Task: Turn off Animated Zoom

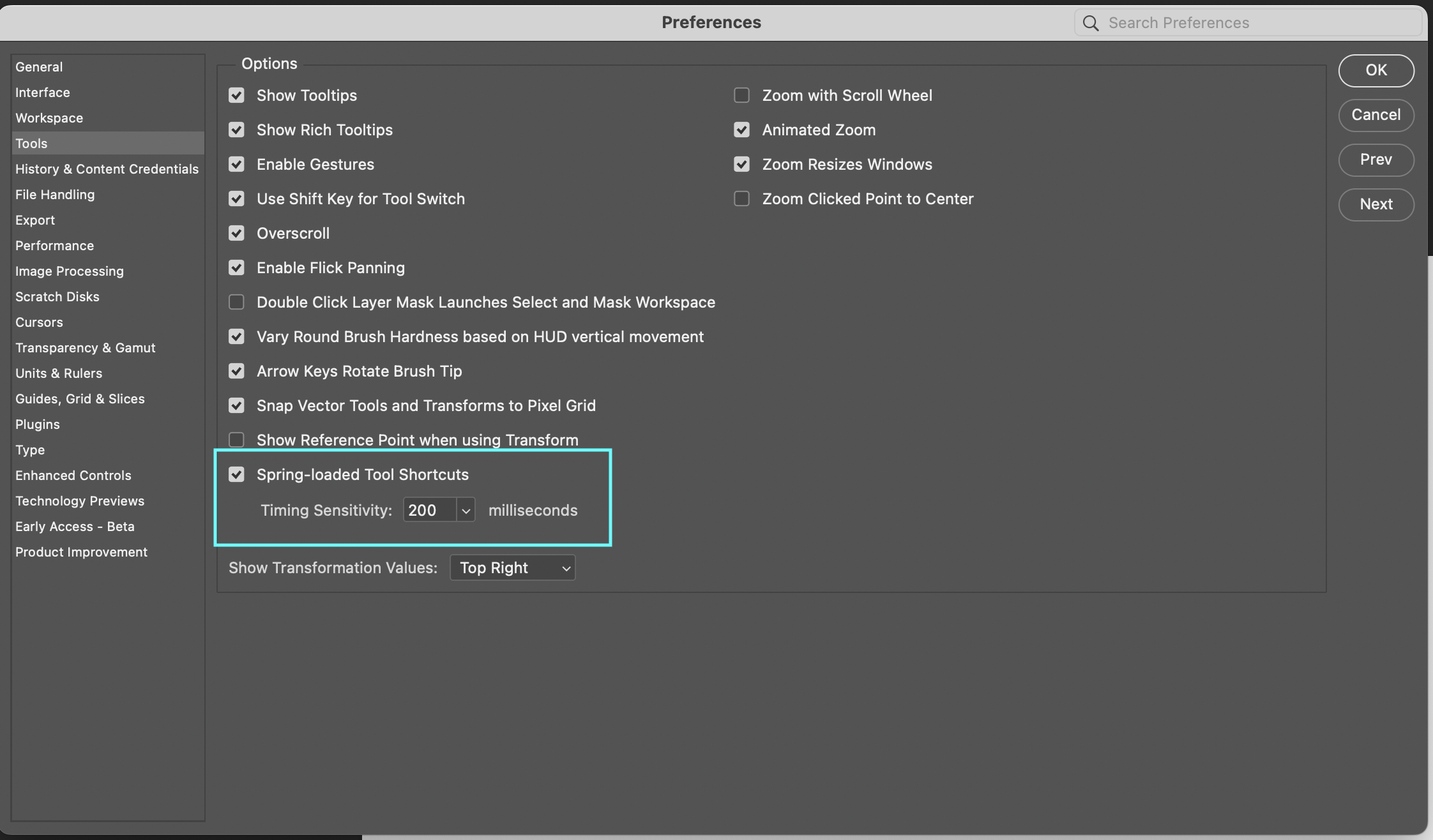Action: (x=741, y=130)
